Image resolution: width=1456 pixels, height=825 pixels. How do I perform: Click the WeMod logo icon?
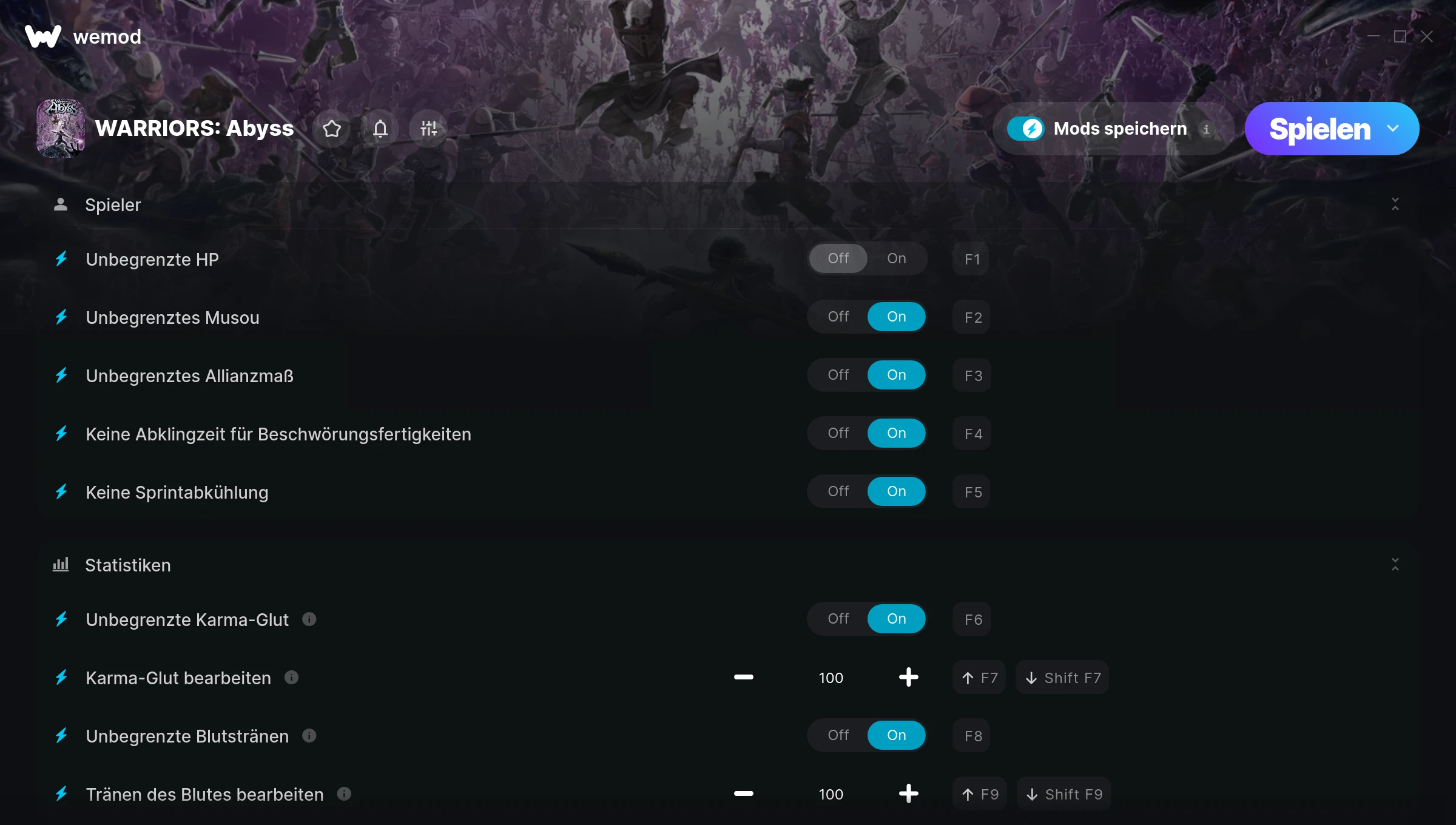43,36
